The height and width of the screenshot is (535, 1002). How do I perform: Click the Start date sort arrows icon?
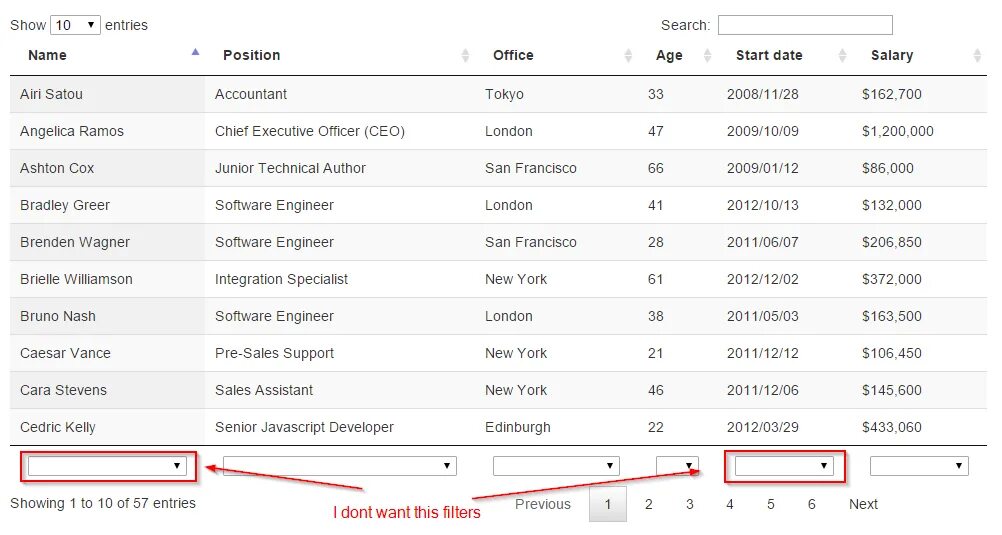[x=842, y=56]
